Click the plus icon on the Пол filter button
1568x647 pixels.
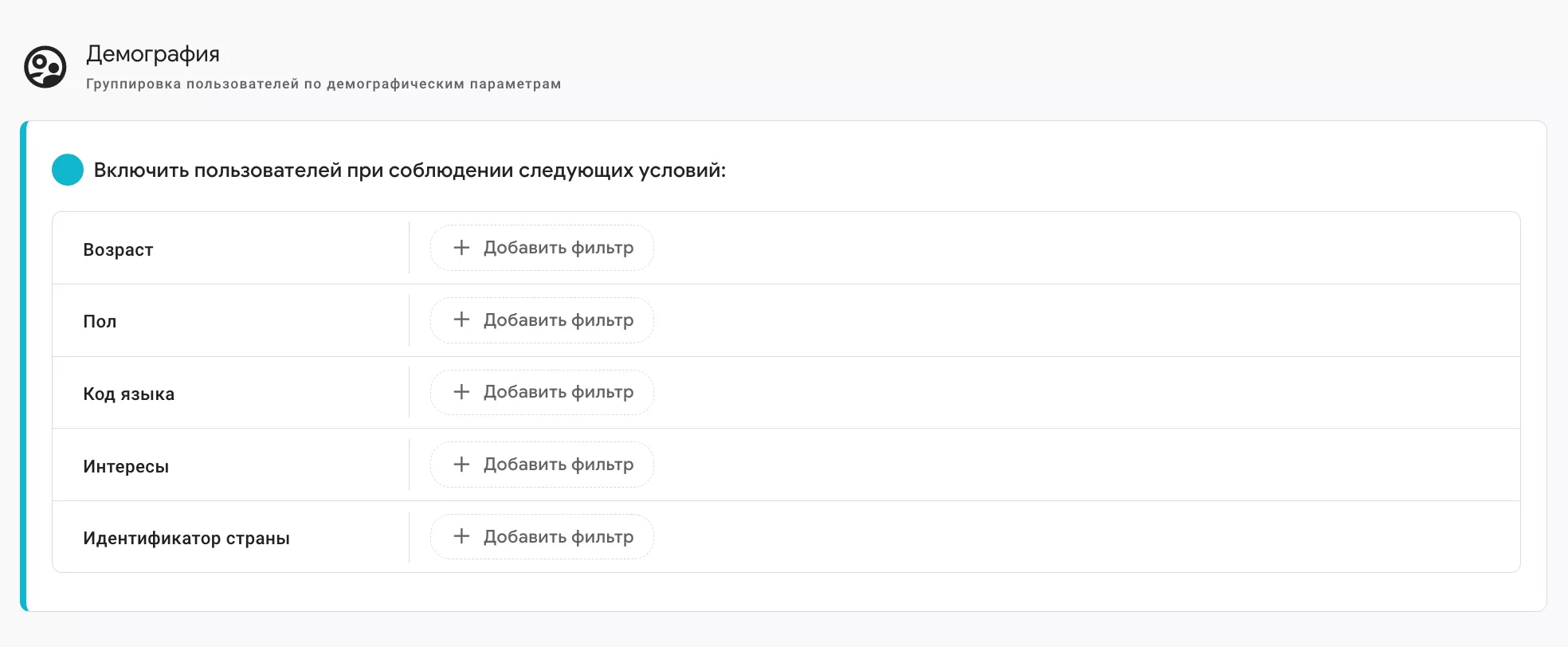[x=461, y=320]
